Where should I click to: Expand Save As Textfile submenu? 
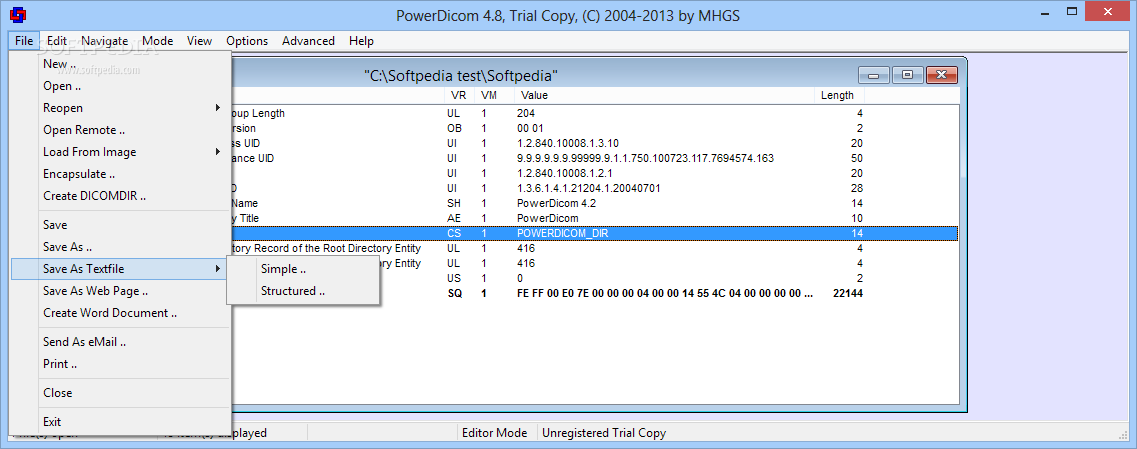coord(121,269)
